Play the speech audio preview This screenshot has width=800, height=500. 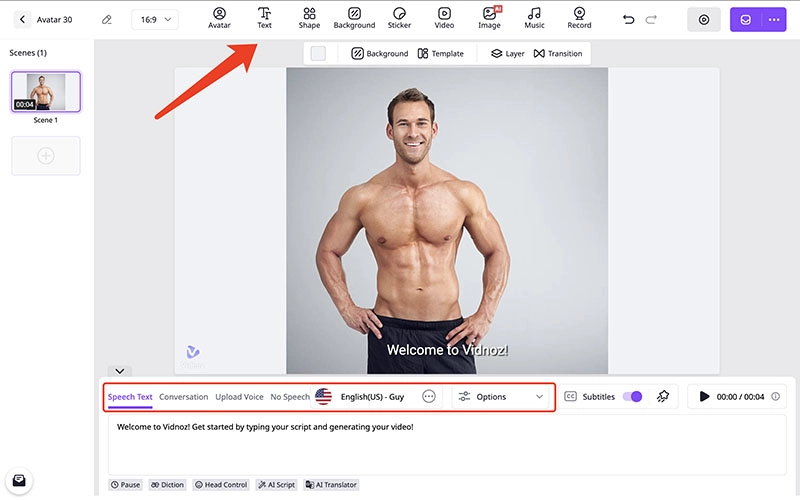point(704,397)
